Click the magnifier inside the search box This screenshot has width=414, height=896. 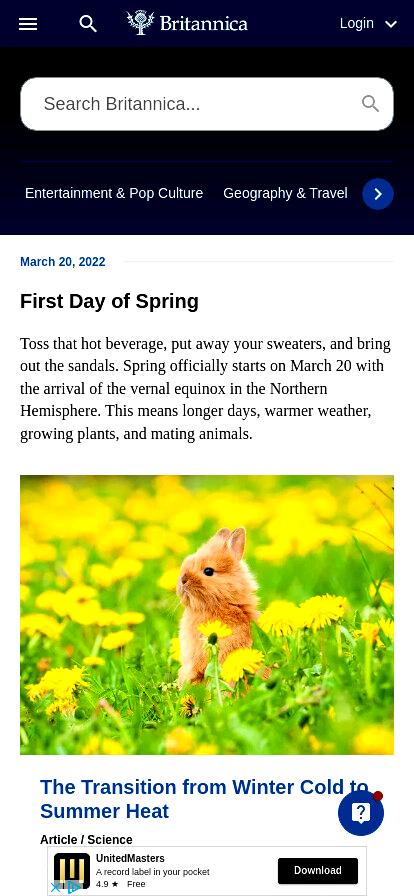(x=371, y=103)
